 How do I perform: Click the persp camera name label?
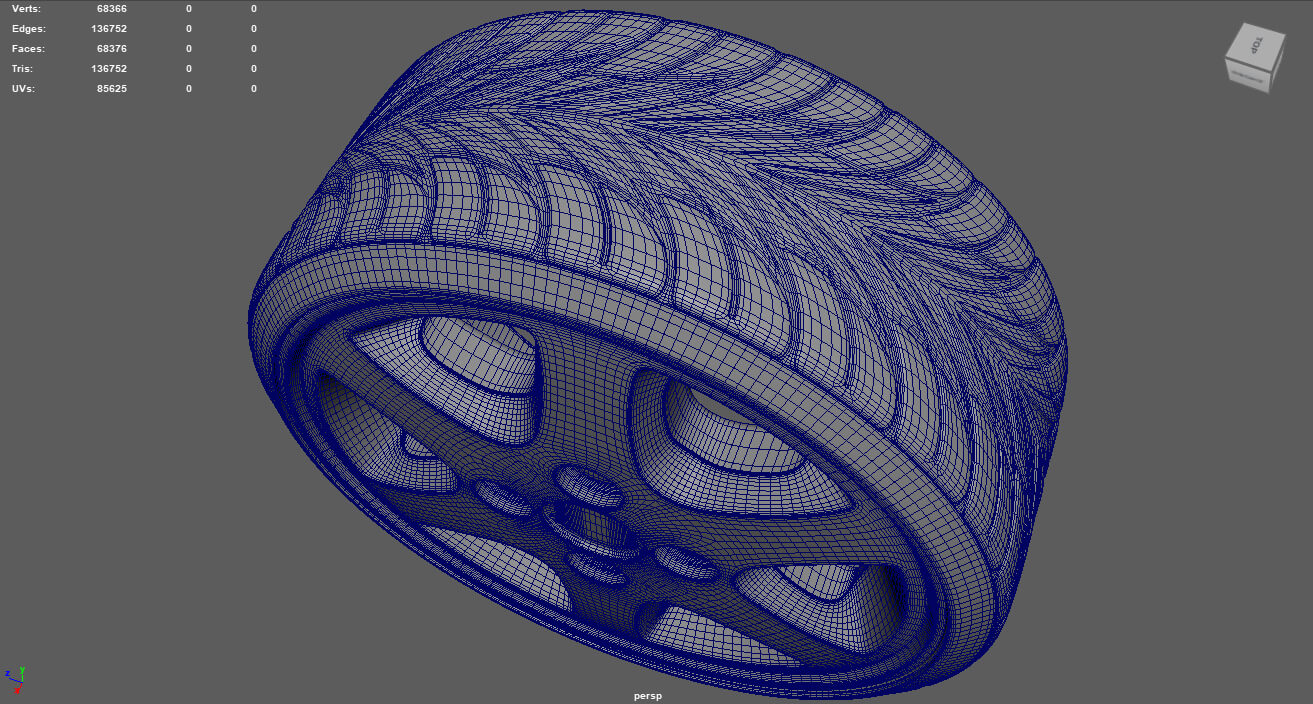[x=648, y=696]
